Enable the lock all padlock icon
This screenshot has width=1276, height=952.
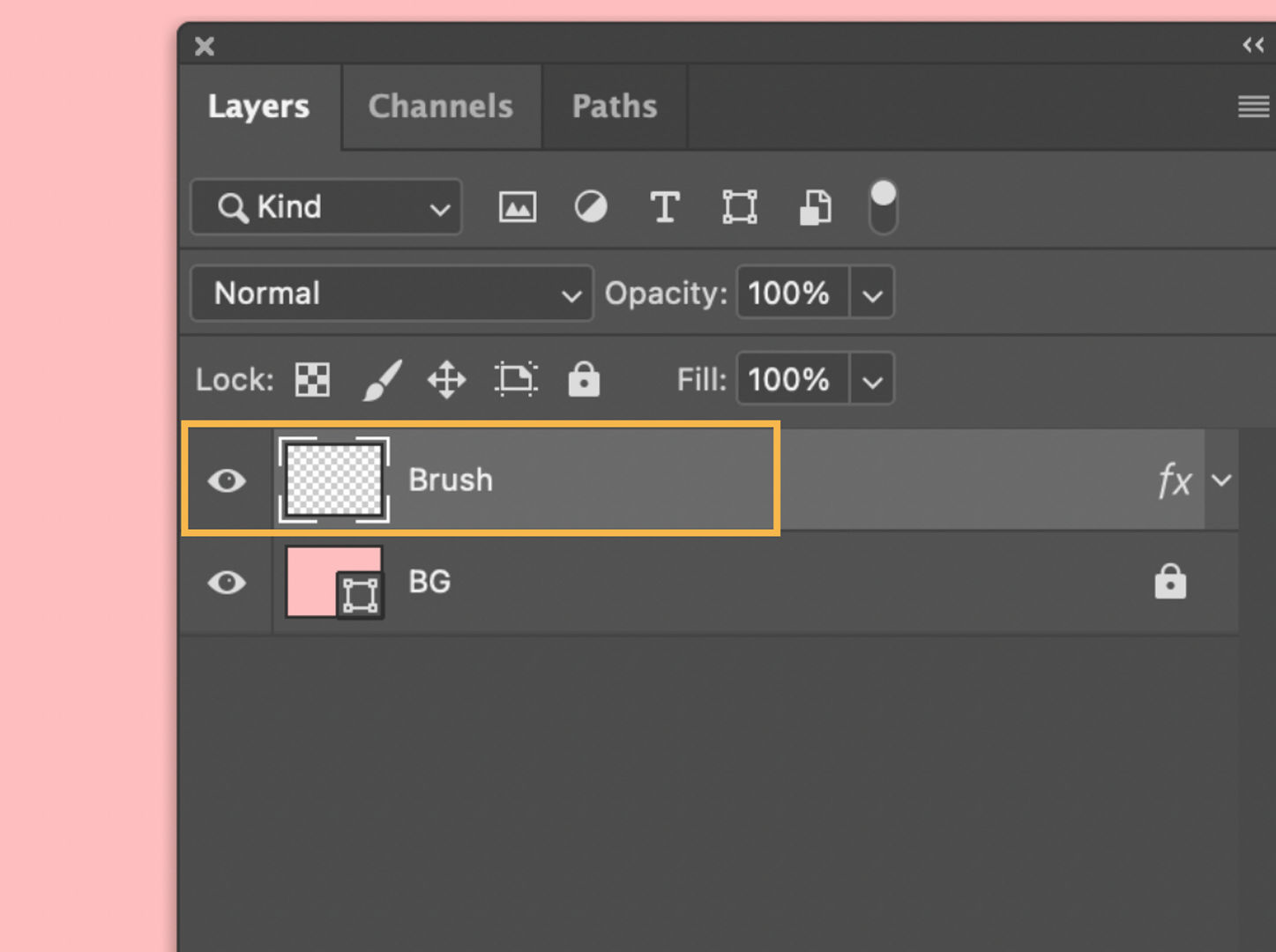(x=585, y=379)
